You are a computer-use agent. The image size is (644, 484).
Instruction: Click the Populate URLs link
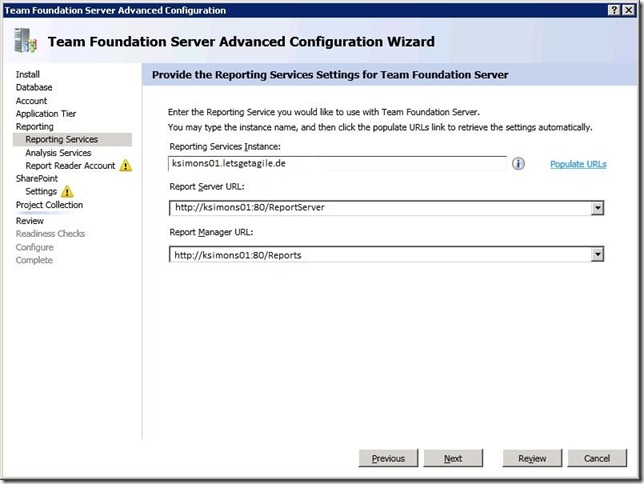tap(578, 164)
